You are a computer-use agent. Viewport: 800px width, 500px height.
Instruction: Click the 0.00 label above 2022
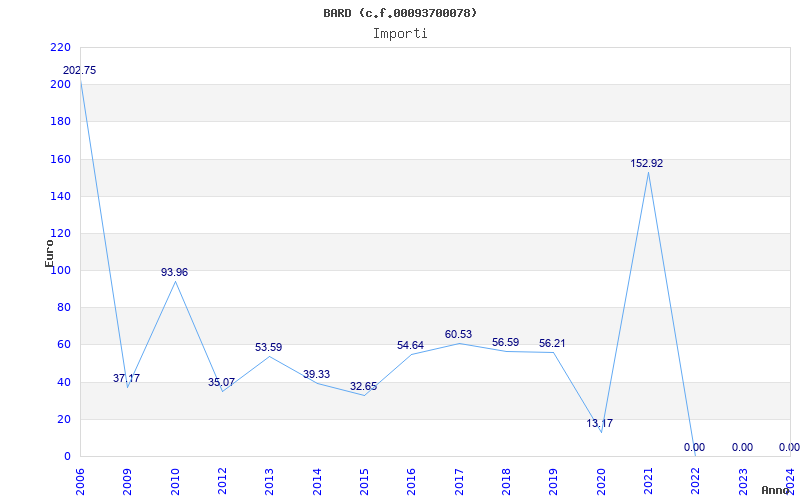click(694, 447)
